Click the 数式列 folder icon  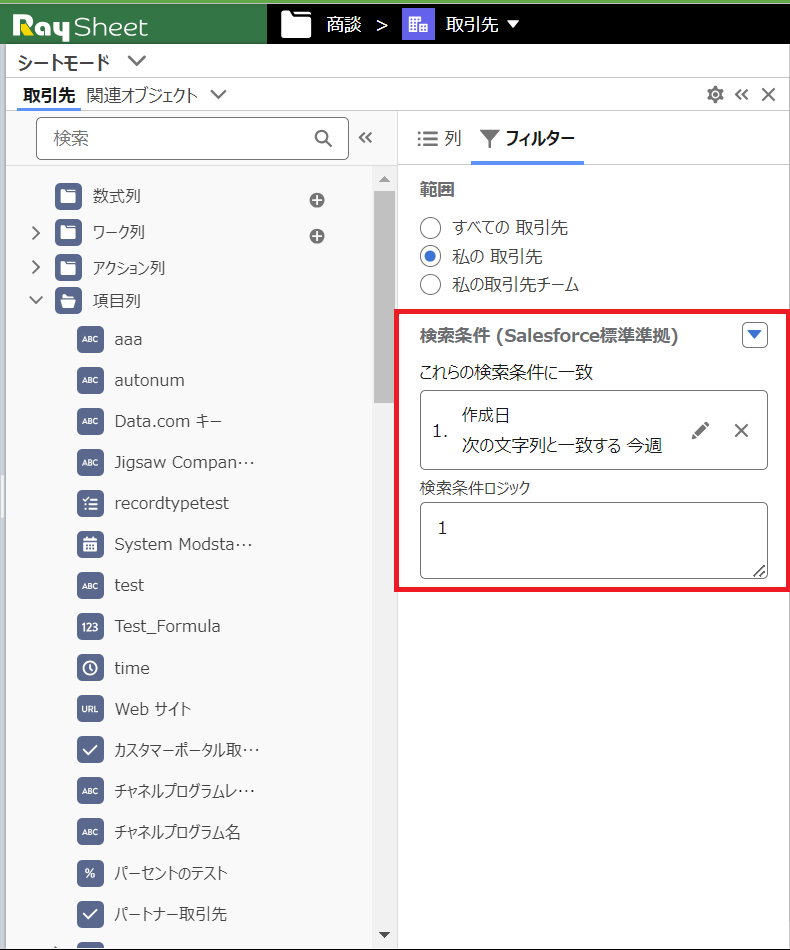click(x=68, y=196)
